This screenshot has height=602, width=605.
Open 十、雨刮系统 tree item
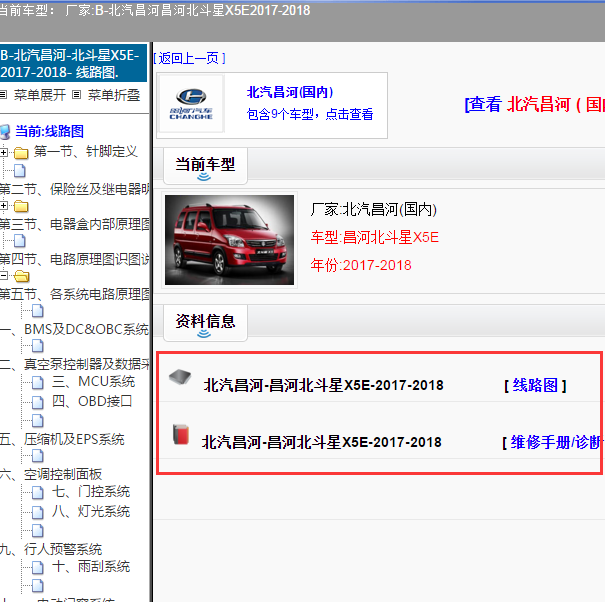click(91, 566)
